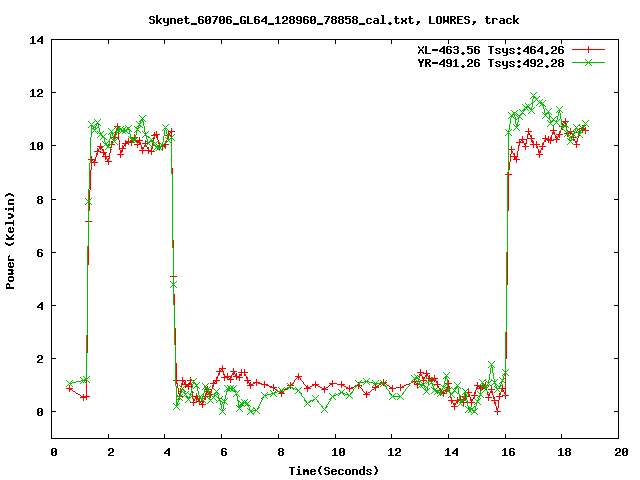Click the green peak data point near 17 seconds

tap(534, 96)
